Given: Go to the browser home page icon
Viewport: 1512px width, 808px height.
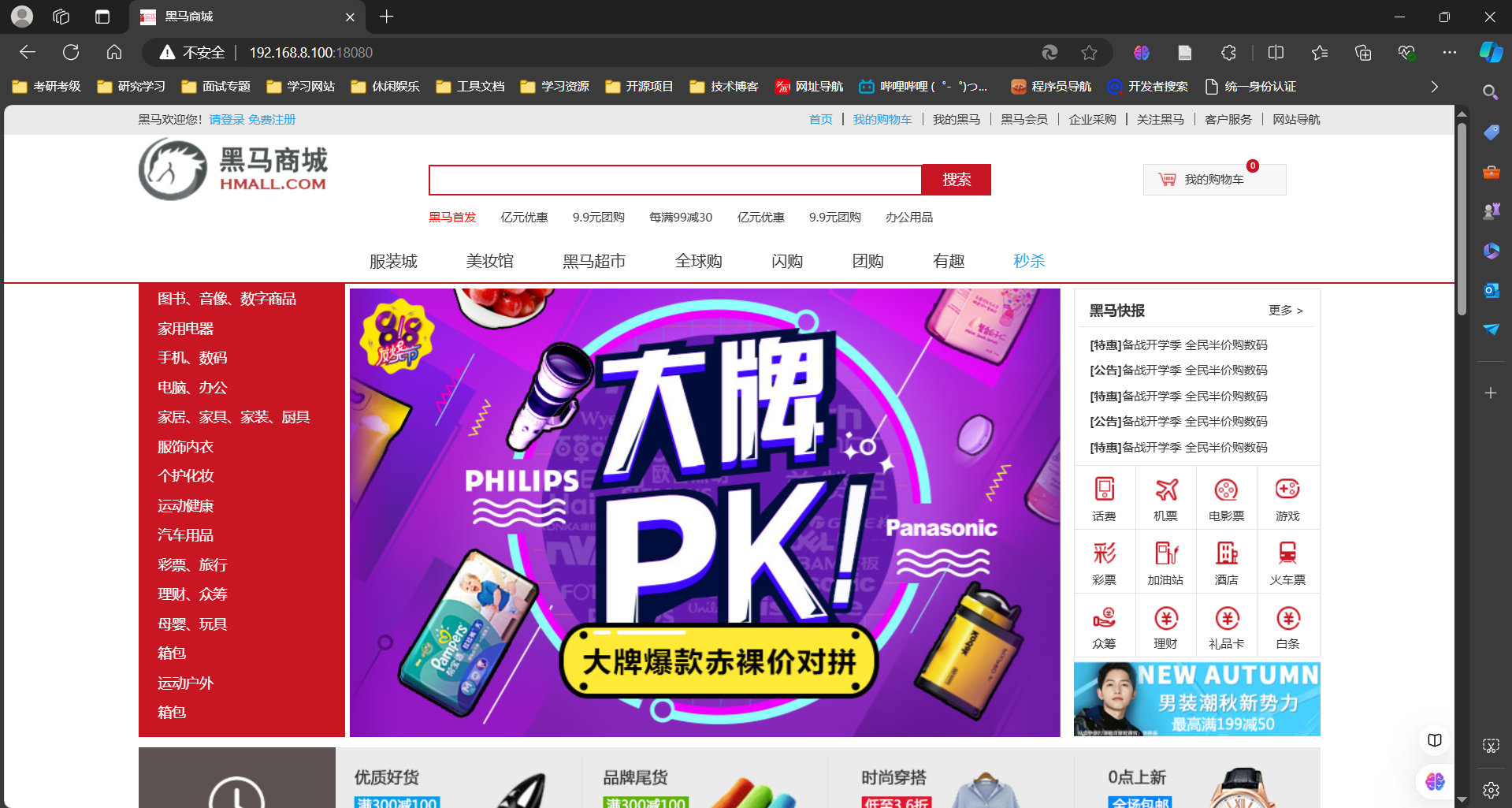Looking at the screenshot, I should point(114,52).
